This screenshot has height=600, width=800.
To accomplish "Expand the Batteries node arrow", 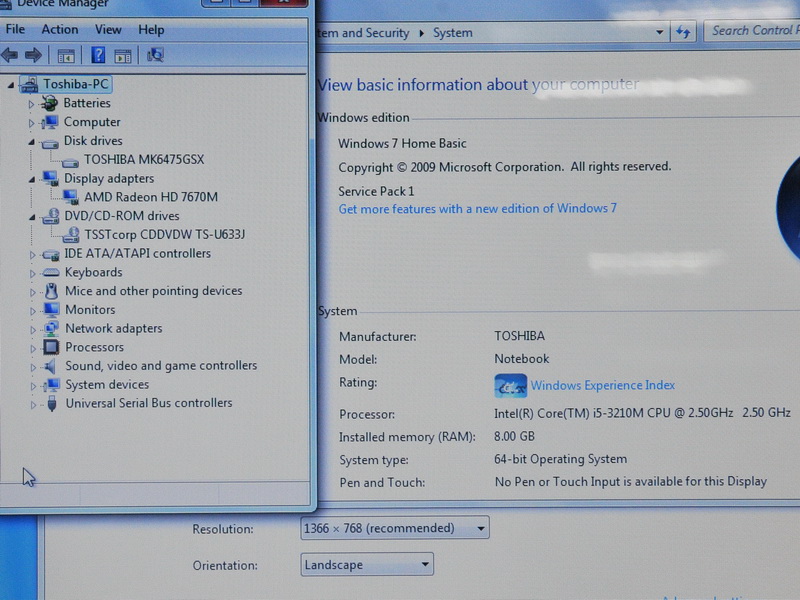I will tap(31, 104).
